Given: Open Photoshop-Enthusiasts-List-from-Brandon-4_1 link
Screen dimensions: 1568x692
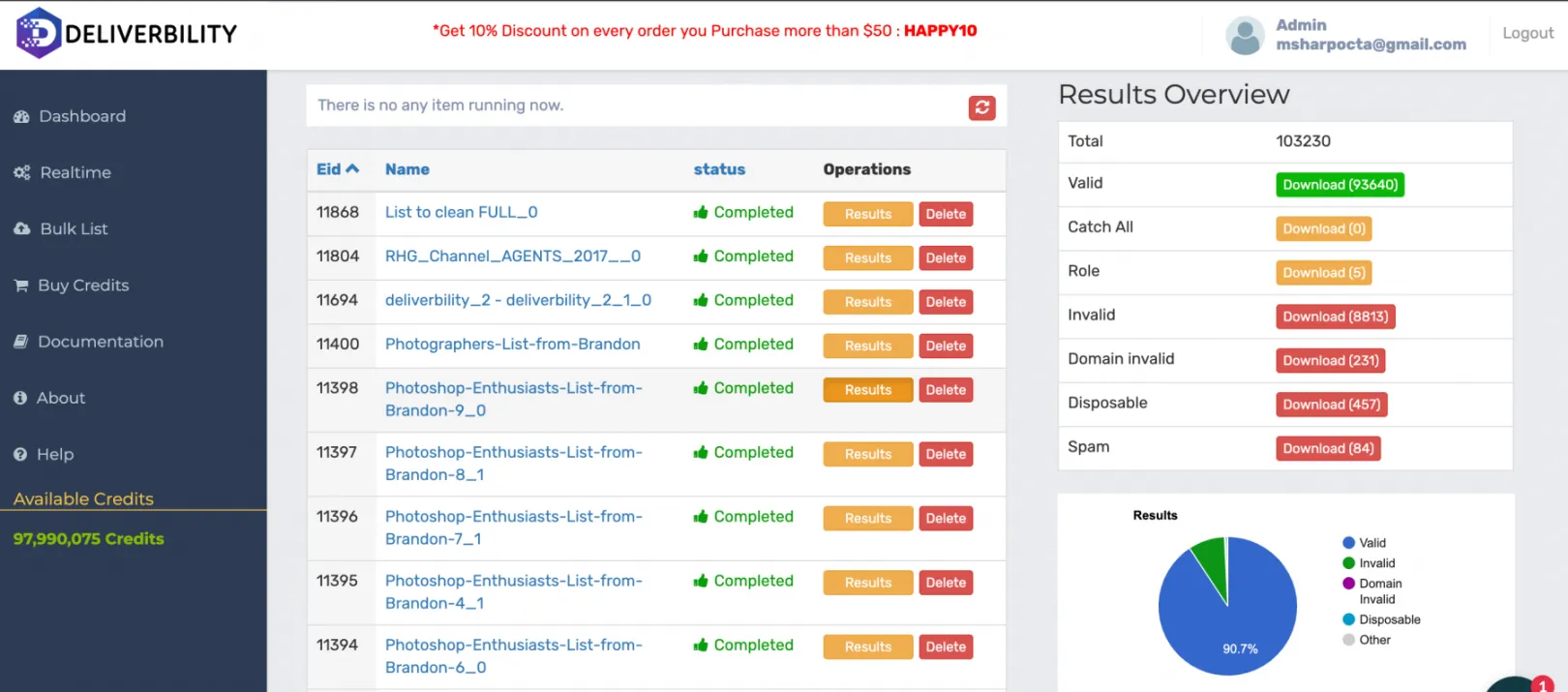Looking at the screenshot, I should click(x=514, y=591).
